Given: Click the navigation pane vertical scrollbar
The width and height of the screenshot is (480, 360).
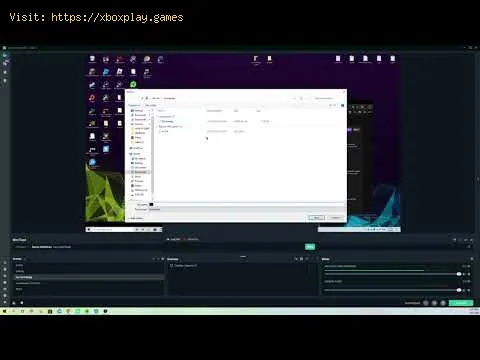Looking at the screenshot, I should point(153,153).
